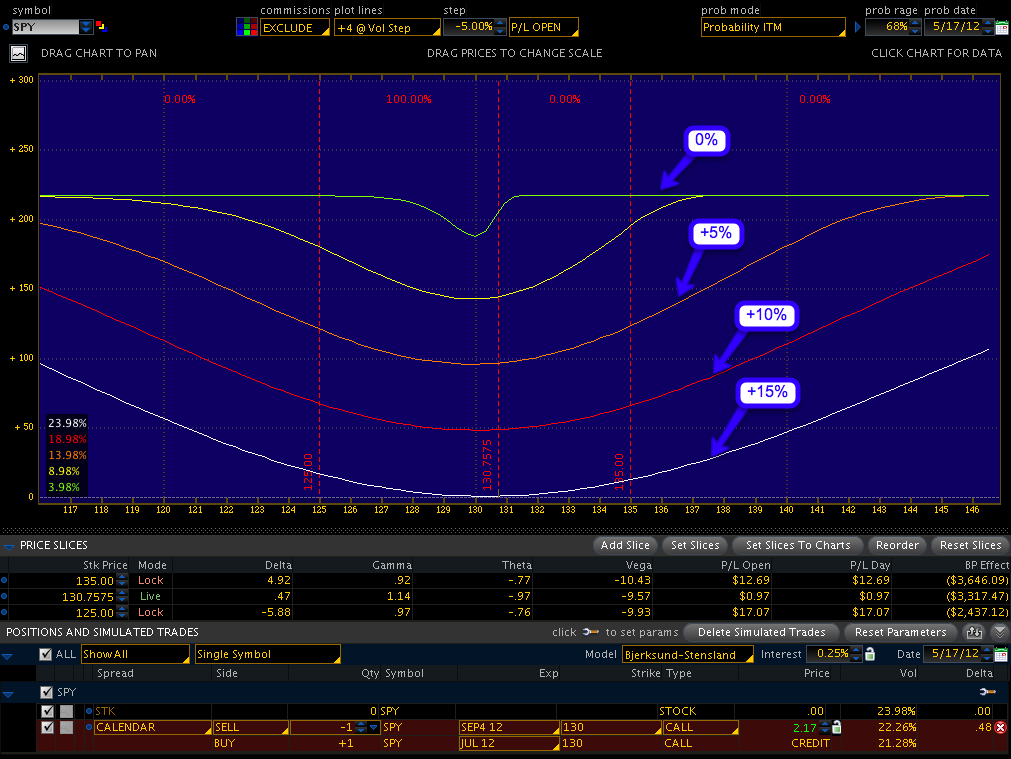Click the symbol field showing SPY

42,27
